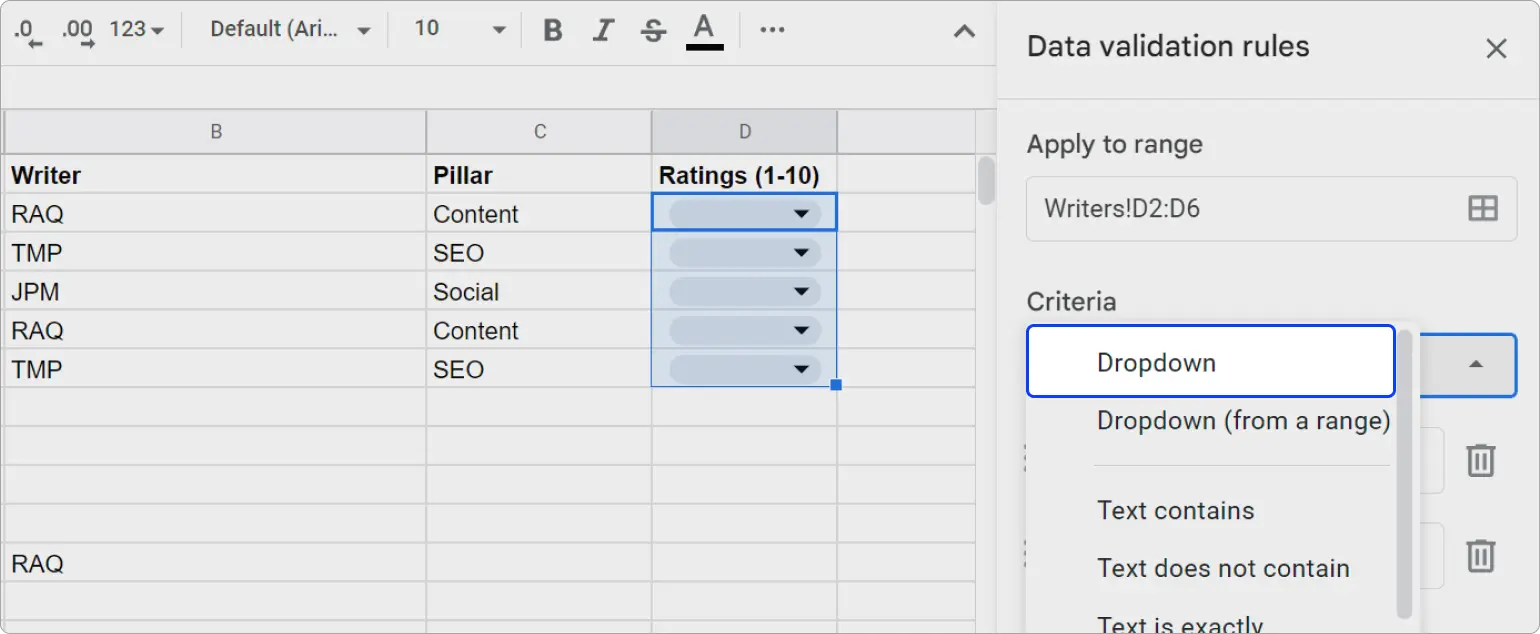1540x634 pixels.
Task: Close the Data validation rules panel
Action: [x=1496, y=48]
